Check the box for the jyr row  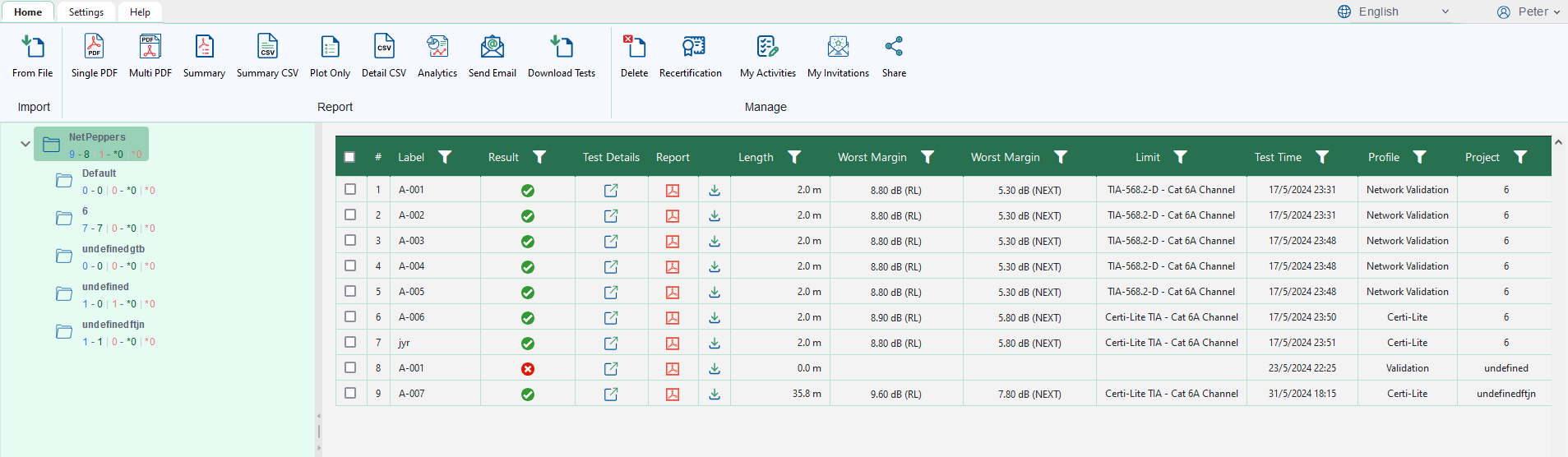[x=350, y=343]
